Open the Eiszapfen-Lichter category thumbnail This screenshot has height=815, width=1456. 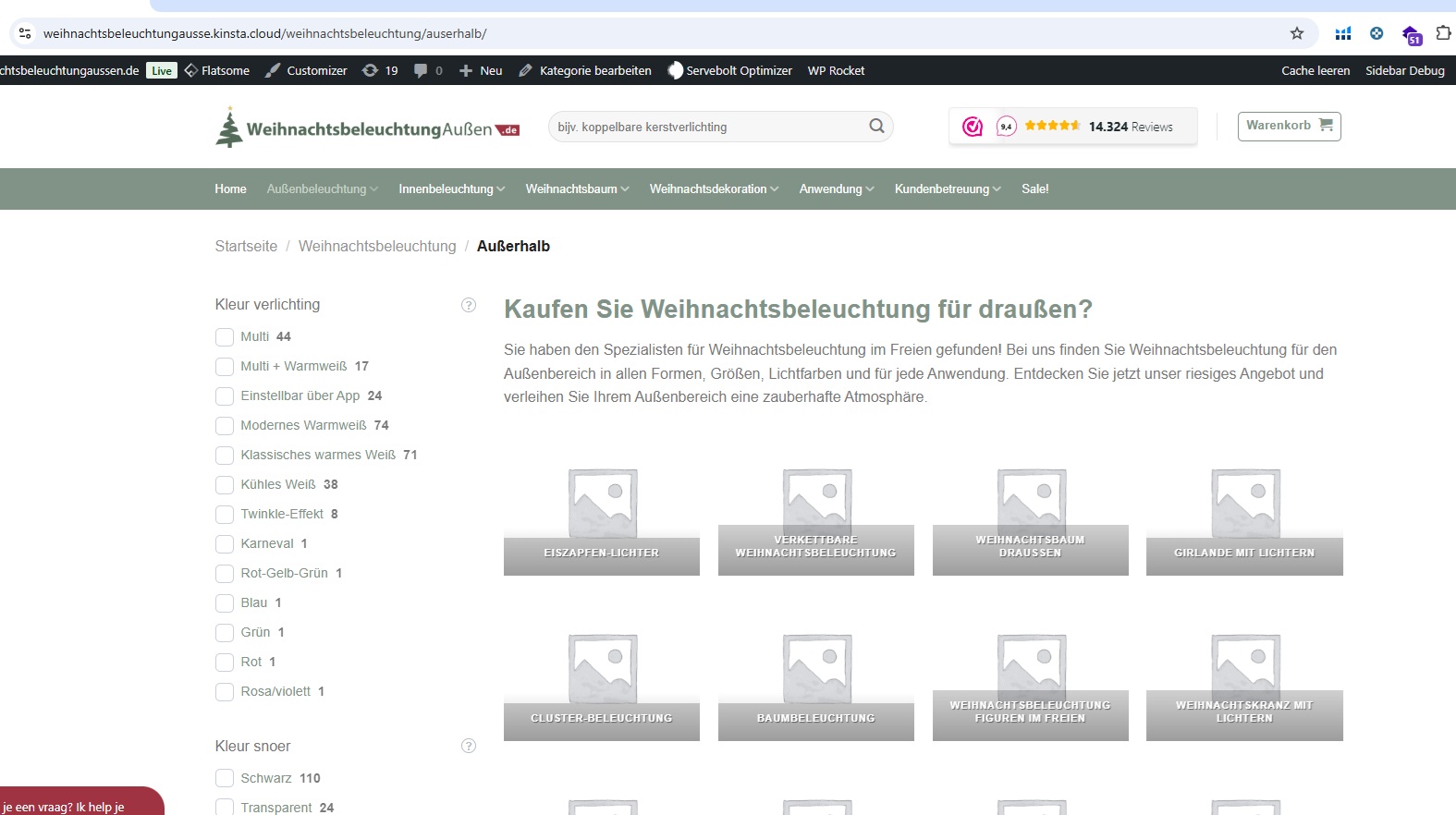click(602, 517)
